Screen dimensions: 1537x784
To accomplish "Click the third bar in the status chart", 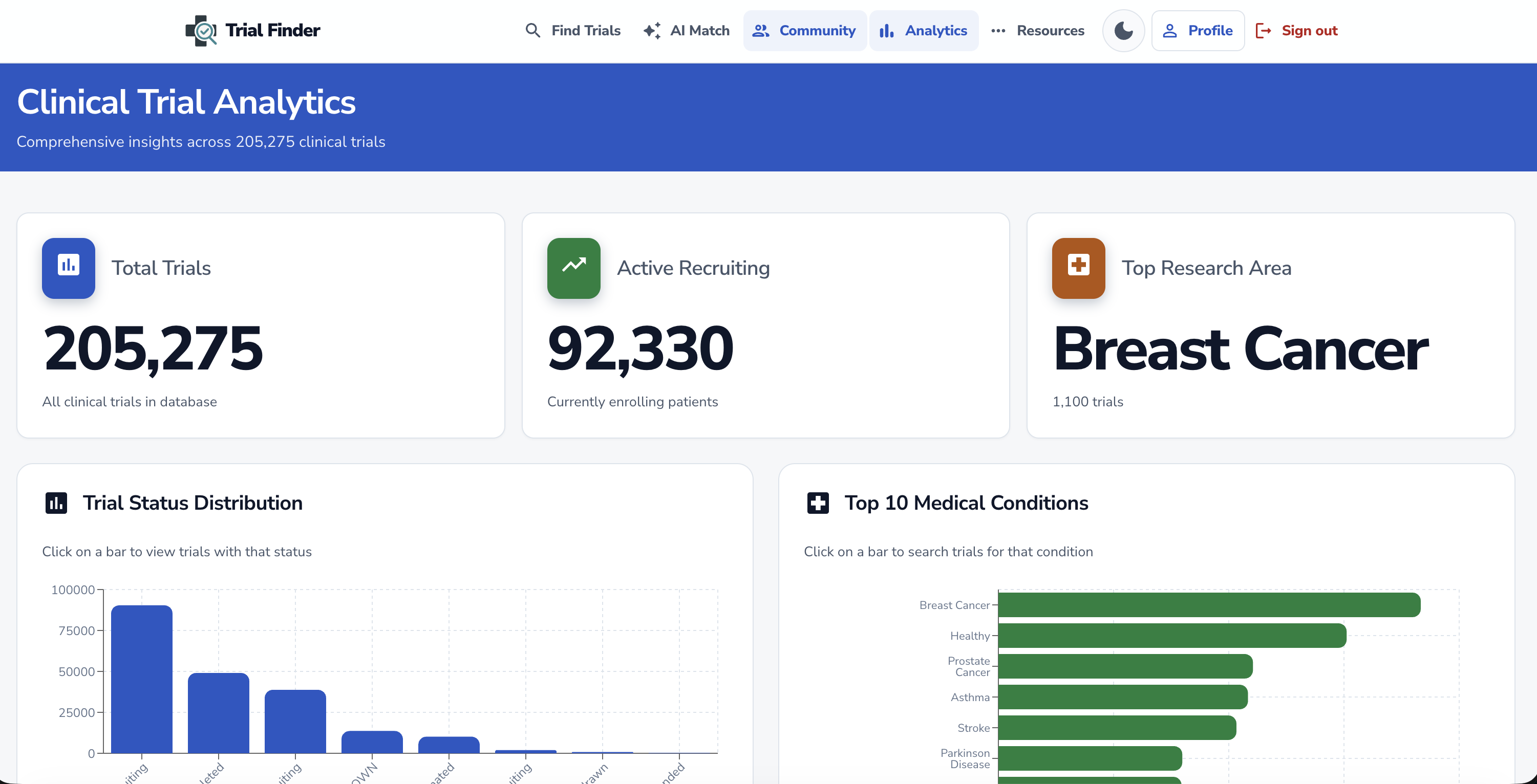I will (x=295, y=722).
